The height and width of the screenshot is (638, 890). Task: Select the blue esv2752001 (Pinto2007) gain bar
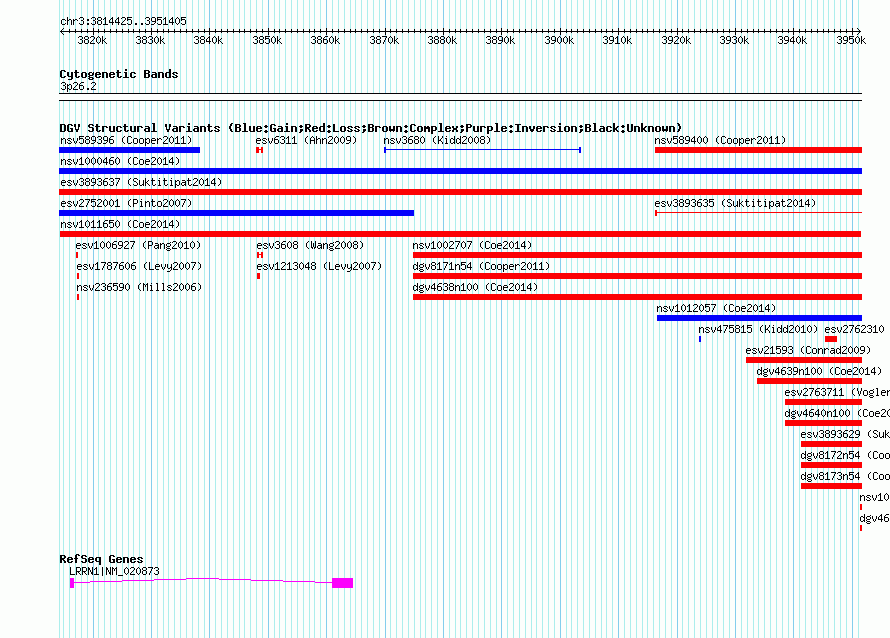(x=237, y=213)
